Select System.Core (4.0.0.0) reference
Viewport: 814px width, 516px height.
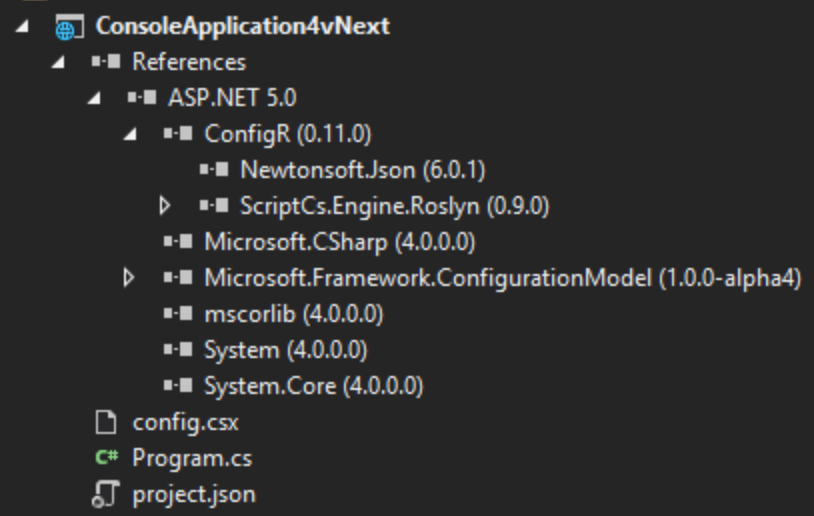(314, 386)
